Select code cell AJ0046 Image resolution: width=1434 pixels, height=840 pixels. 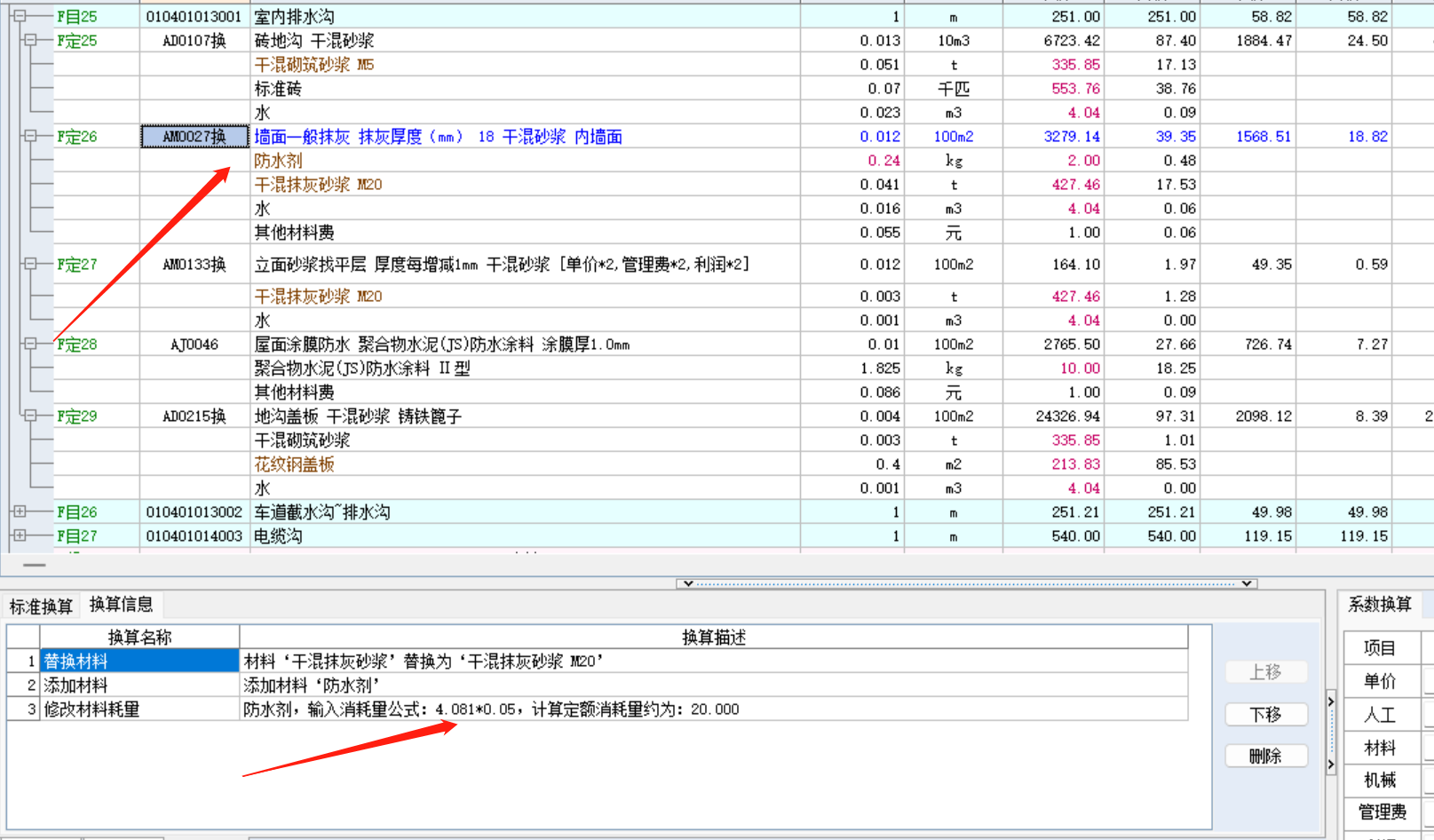tap(194, 345)
